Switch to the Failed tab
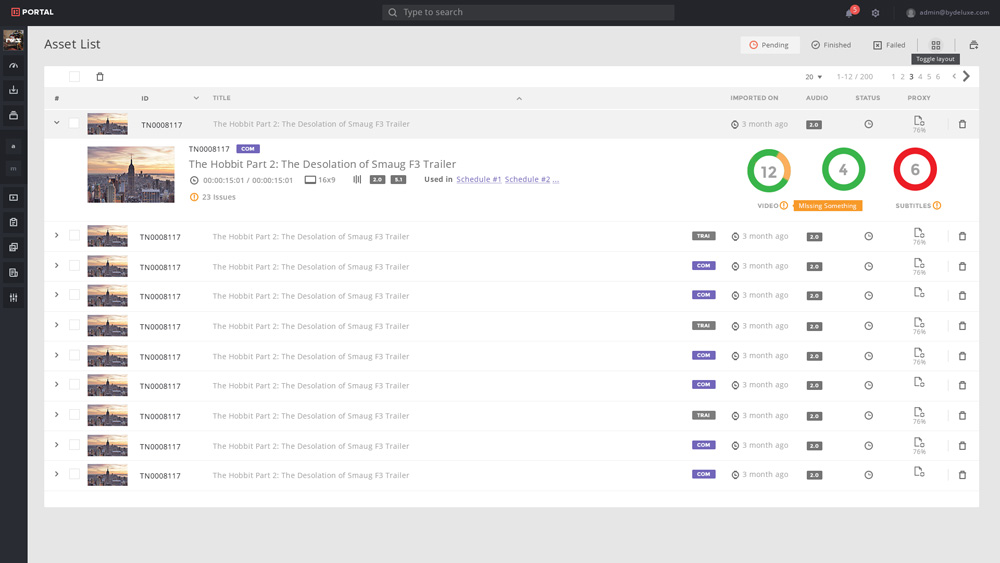This screenshot has width=1000, height=563. [x=889, y=45]
